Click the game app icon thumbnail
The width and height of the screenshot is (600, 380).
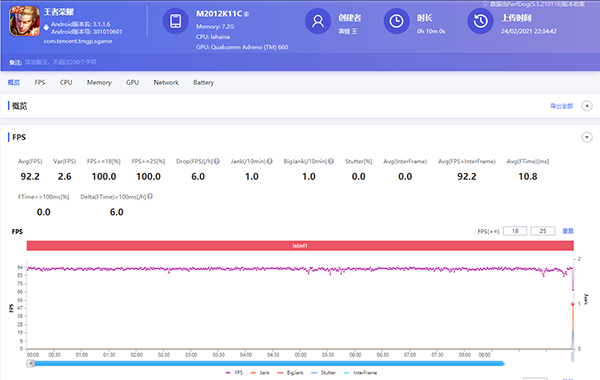(x=24, y=21)
